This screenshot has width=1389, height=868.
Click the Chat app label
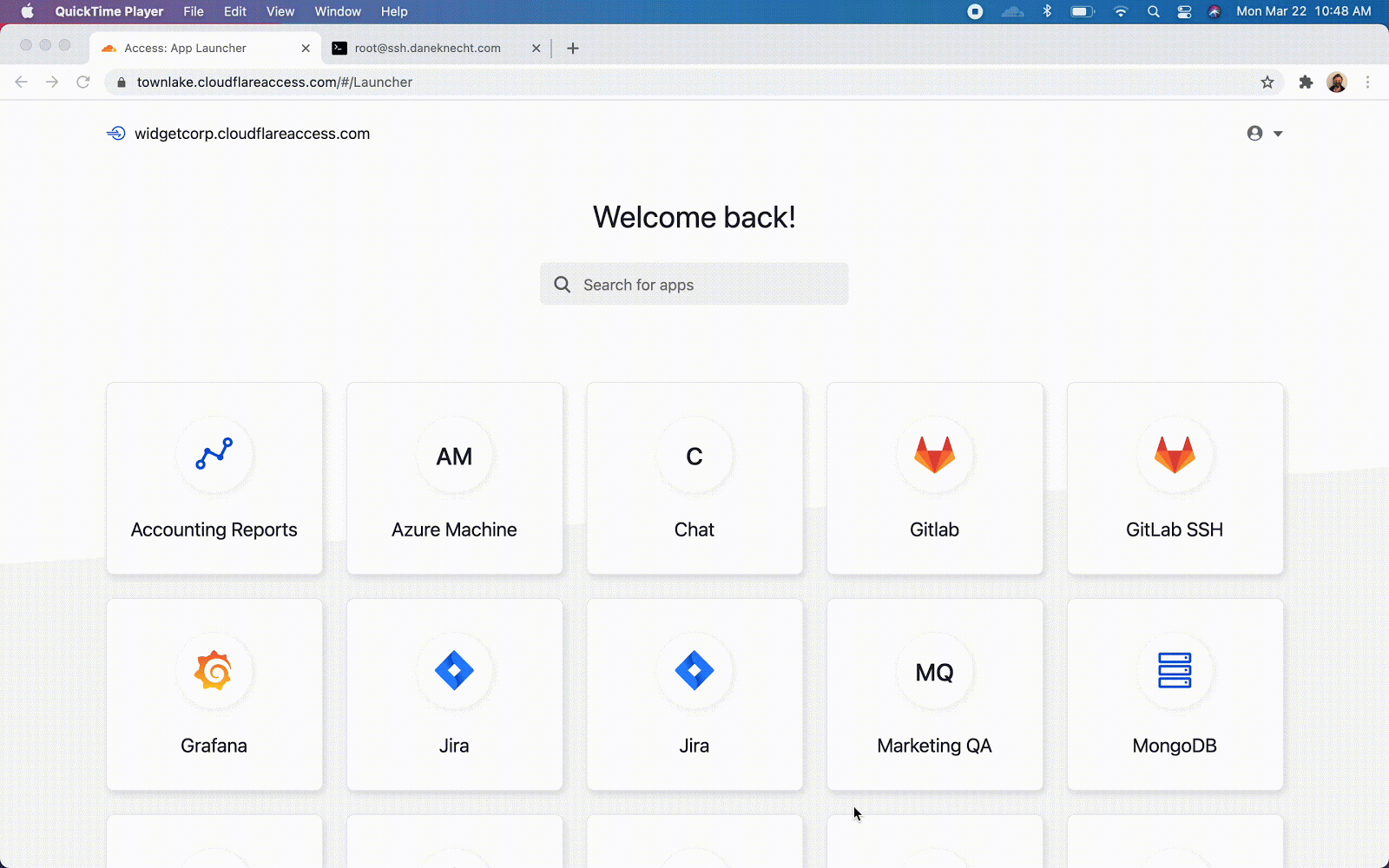tap(694, 529)
